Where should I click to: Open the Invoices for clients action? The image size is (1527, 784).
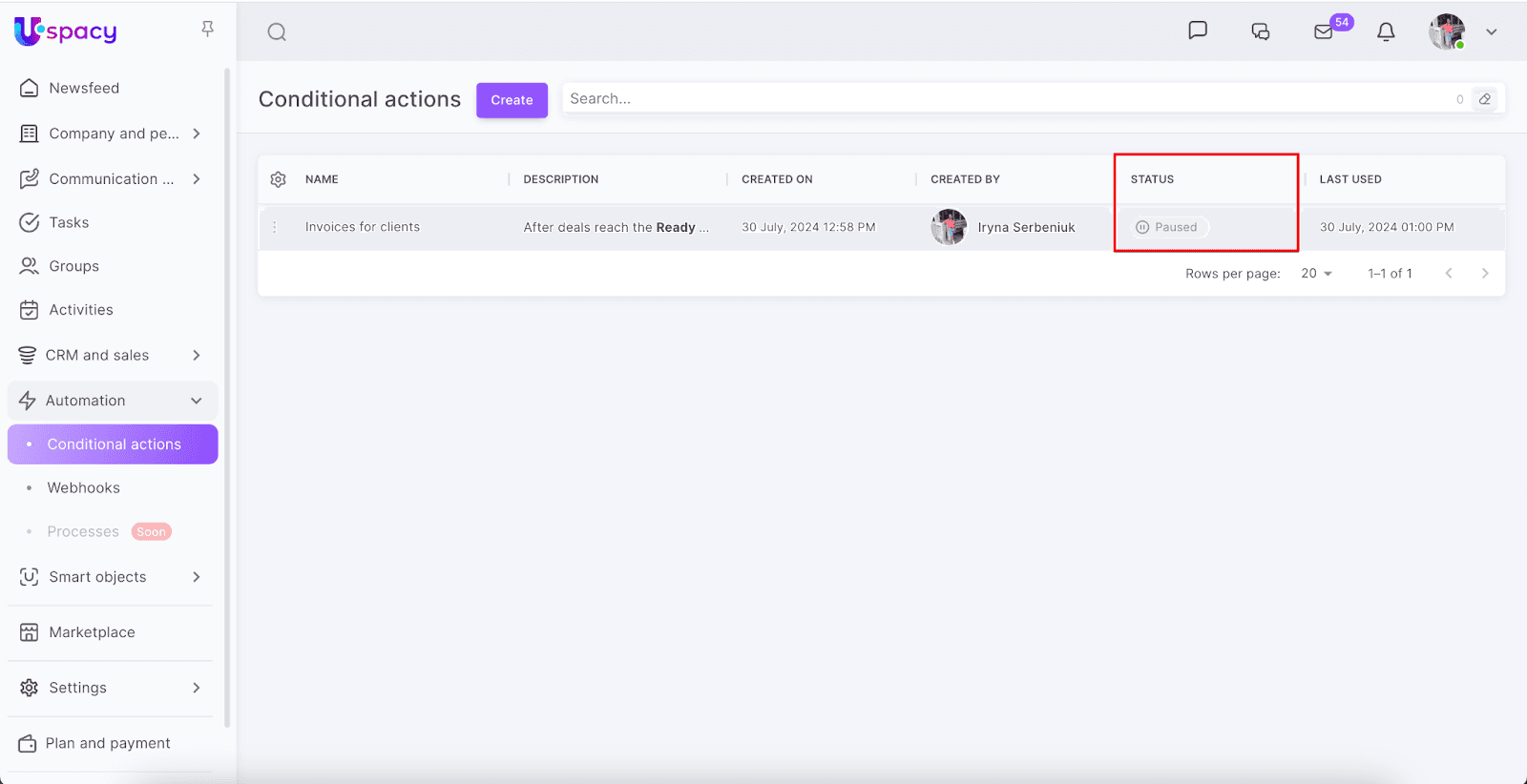[x=363, y=227]
